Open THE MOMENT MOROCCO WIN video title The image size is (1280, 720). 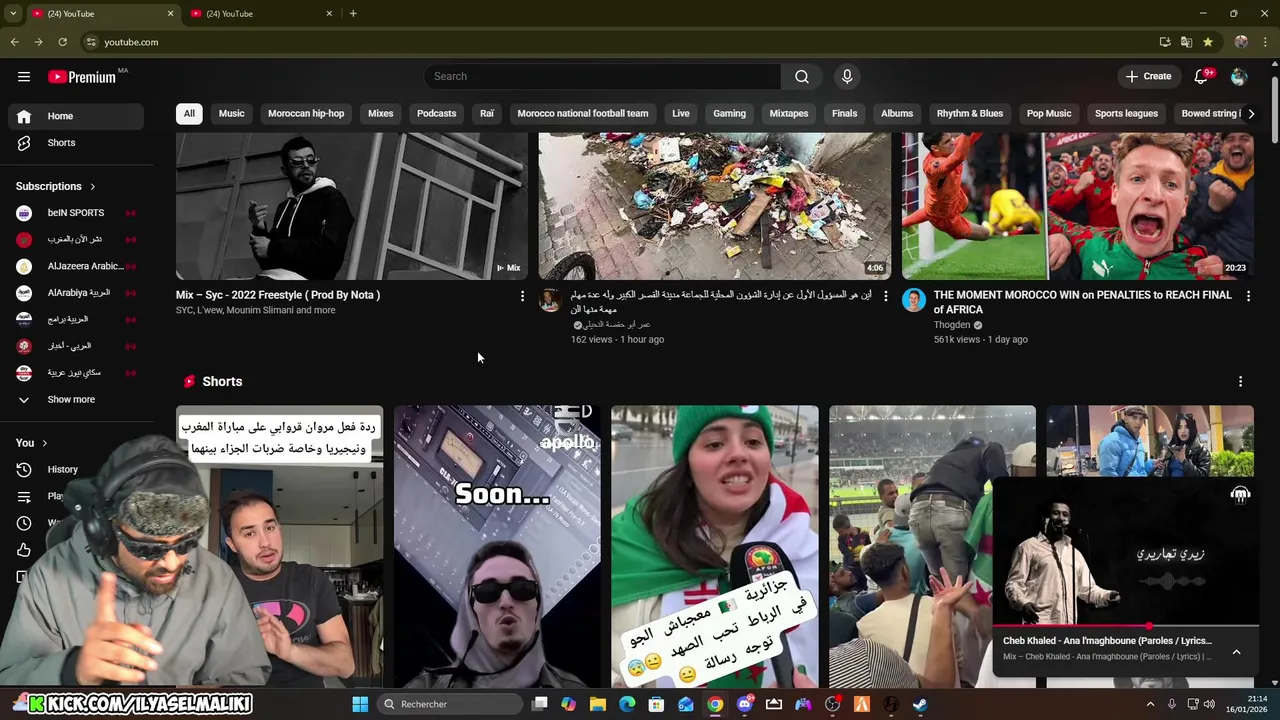click(1083, 302)
